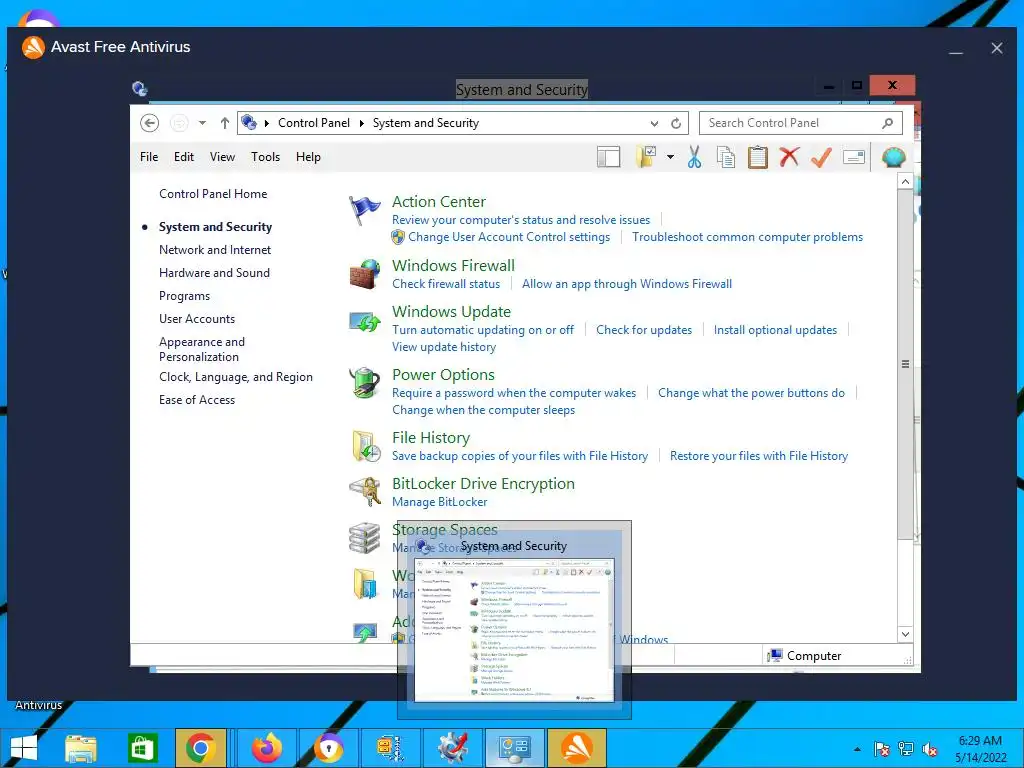Expand the arrow after Control Panel breadcrumb
Image resolution: width=1024 pixels, height=768 pixels.
[x=362, y=123]
